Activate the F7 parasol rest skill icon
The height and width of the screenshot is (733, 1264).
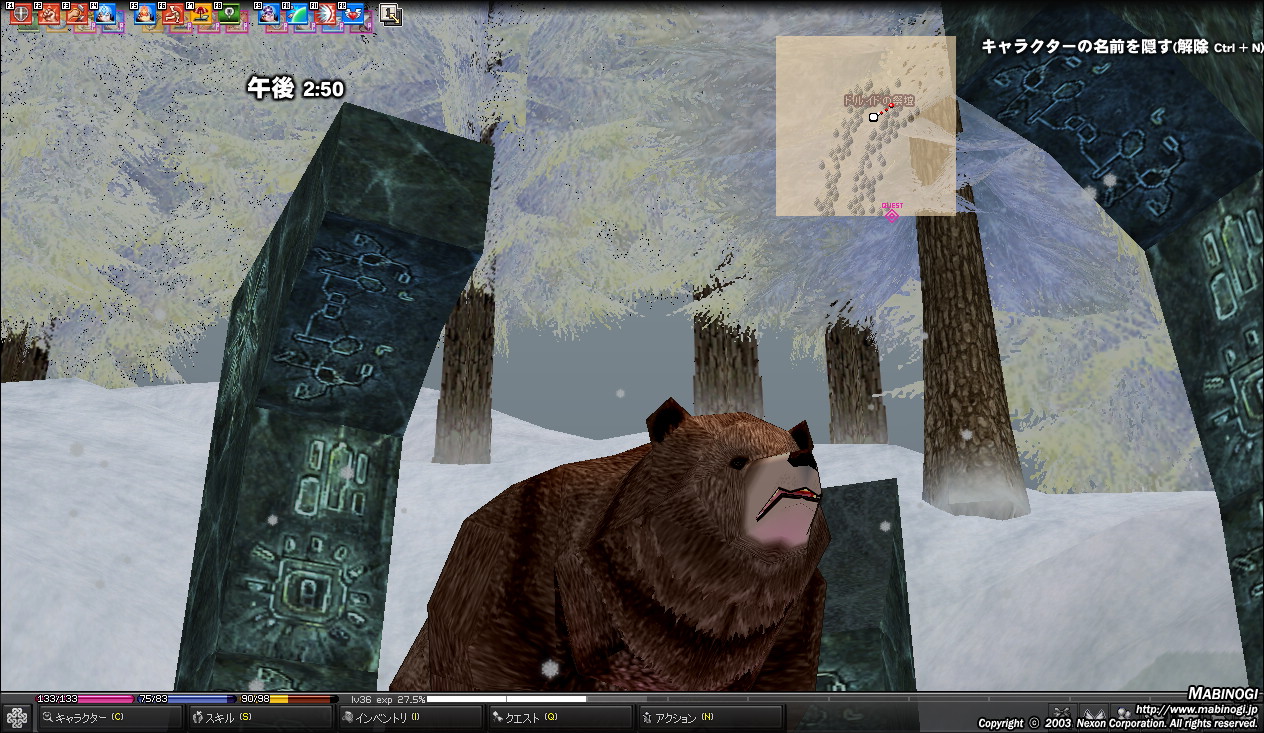click(x=201, y=14)
